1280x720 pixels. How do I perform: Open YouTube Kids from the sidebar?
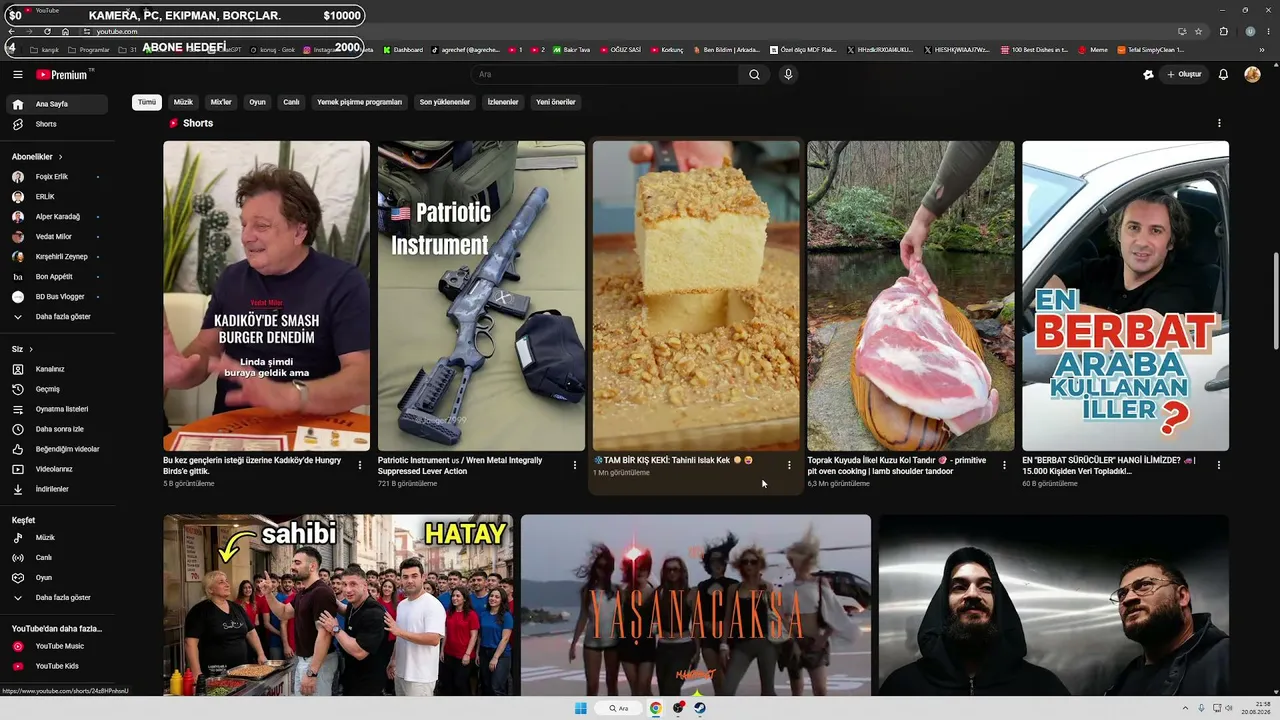pos(56,666)
